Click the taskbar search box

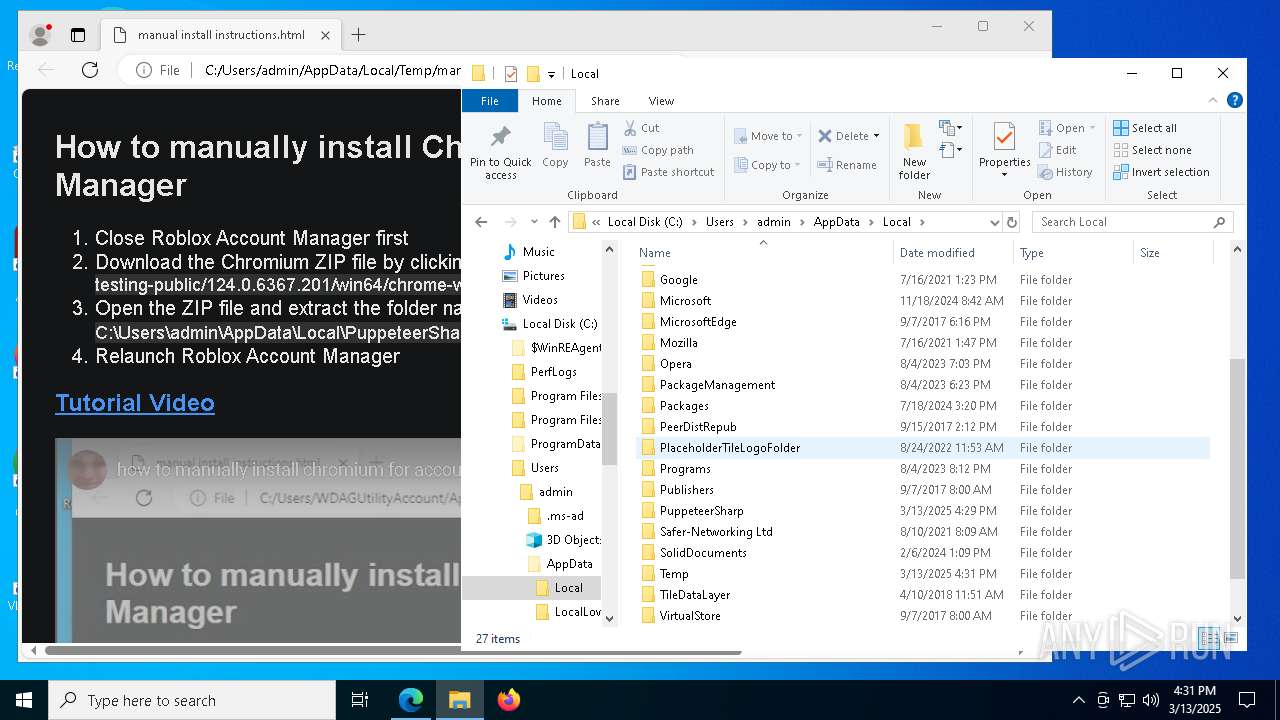click(x=192, y=700)
